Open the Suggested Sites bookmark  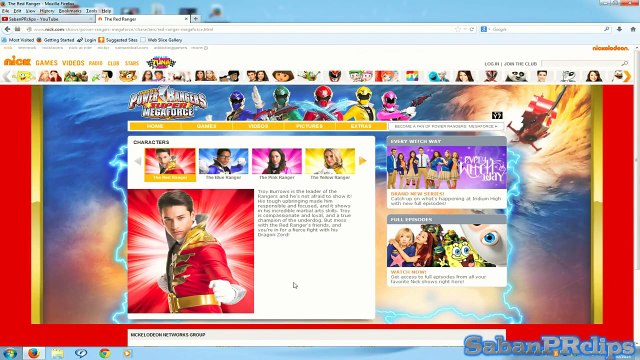click(118, 40)
